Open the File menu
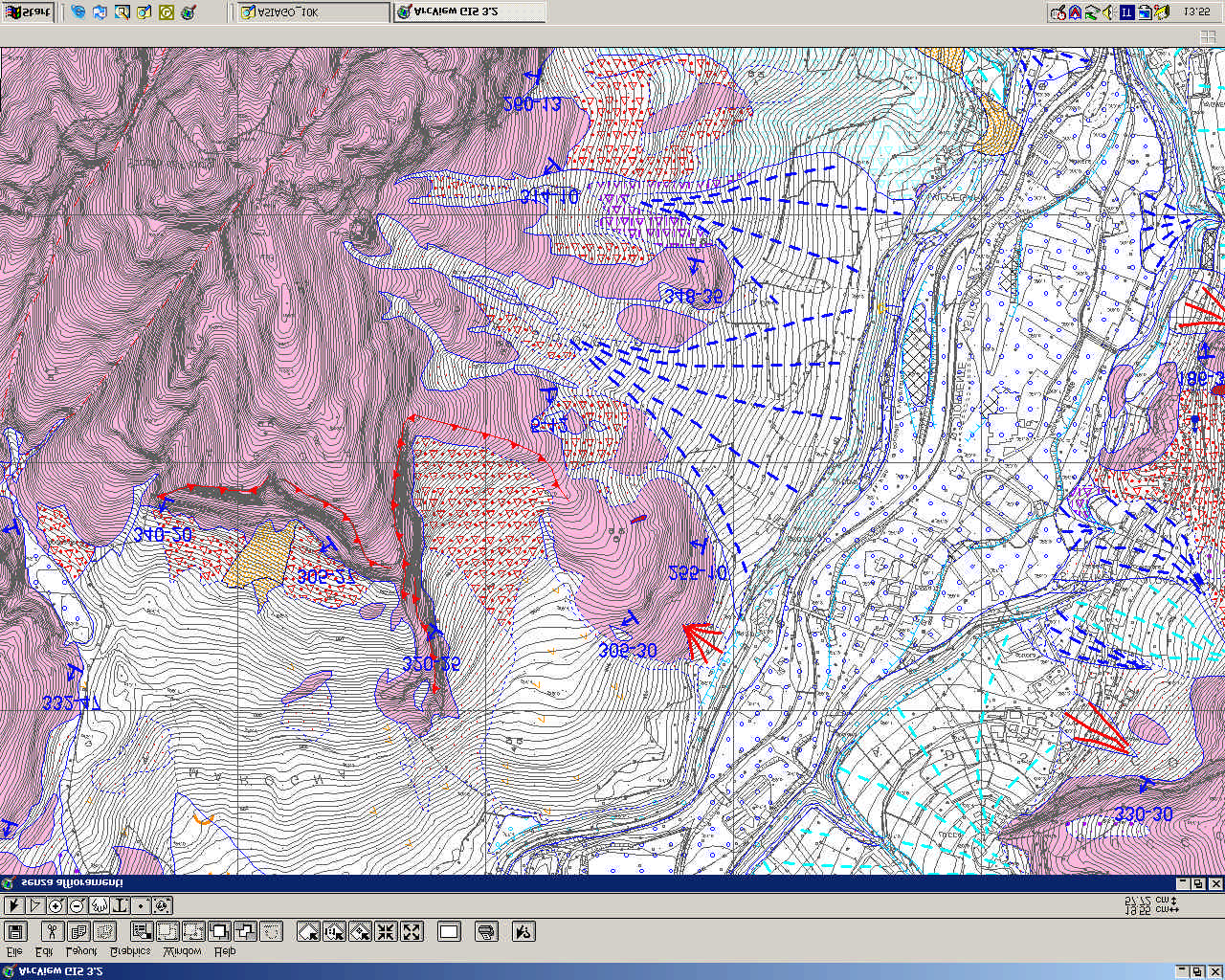Viewport: 1225px width, 980px height. [x=13, y=952]
